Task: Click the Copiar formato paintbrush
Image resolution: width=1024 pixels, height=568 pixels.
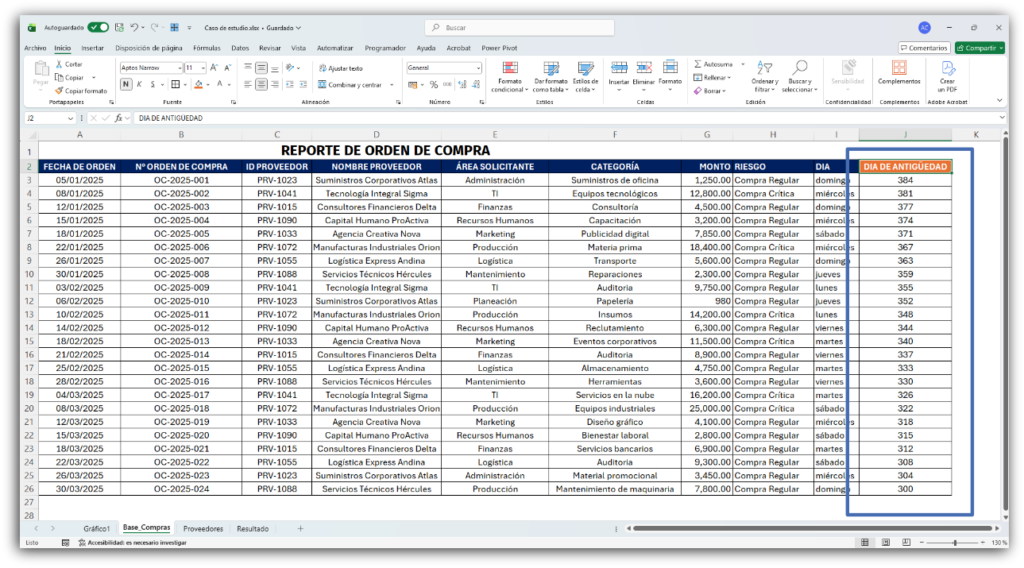Action: click(60, 90)
